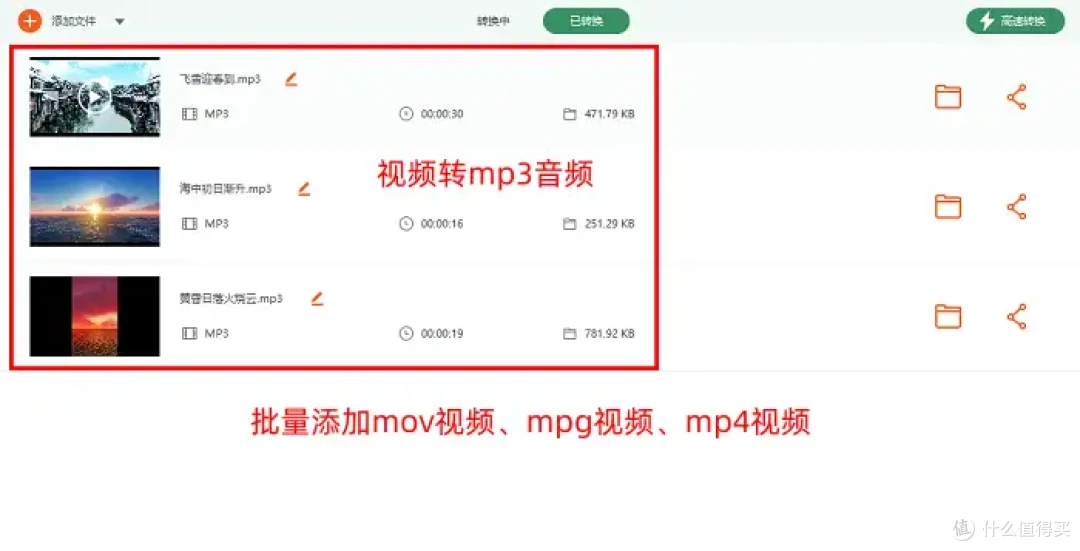Screen dimensions: 1080x551
Task: Click the duration text 00:00:19
Action: pyautogui.click(x=442, y=333)
